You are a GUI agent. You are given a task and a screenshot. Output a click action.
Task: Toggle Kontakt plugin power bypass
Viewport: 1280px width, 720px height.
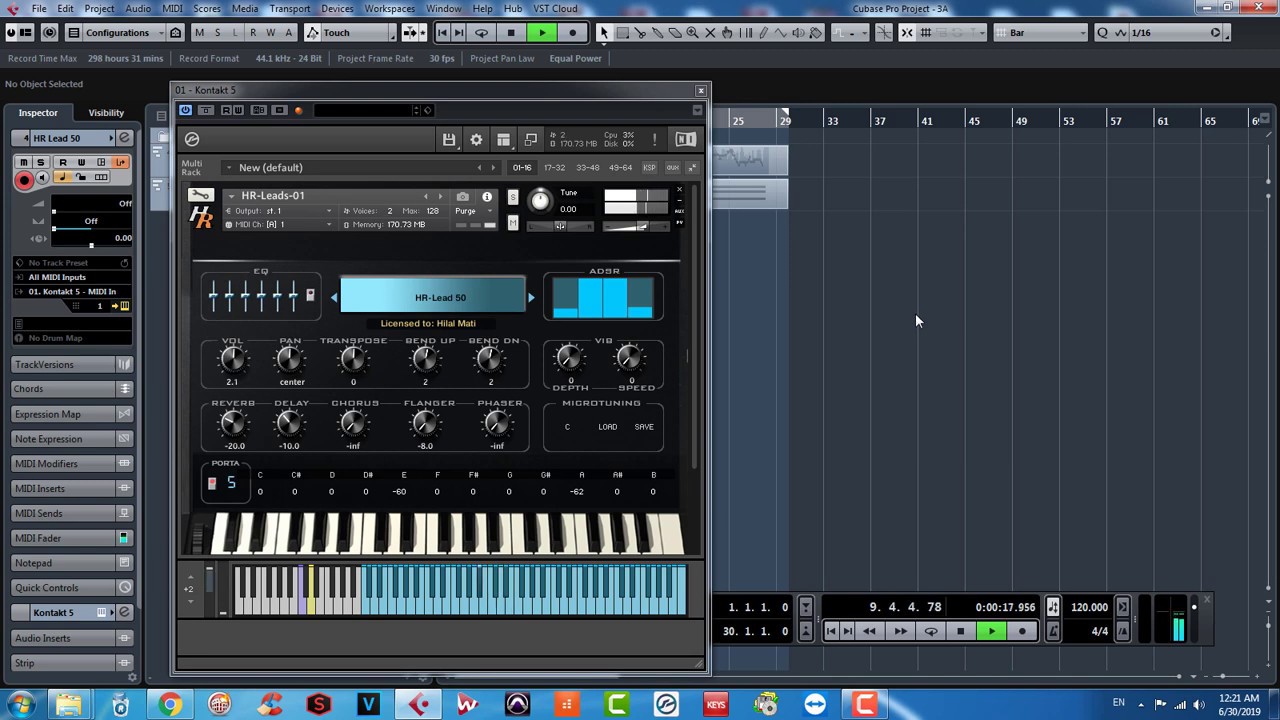(x=185, y=110)
